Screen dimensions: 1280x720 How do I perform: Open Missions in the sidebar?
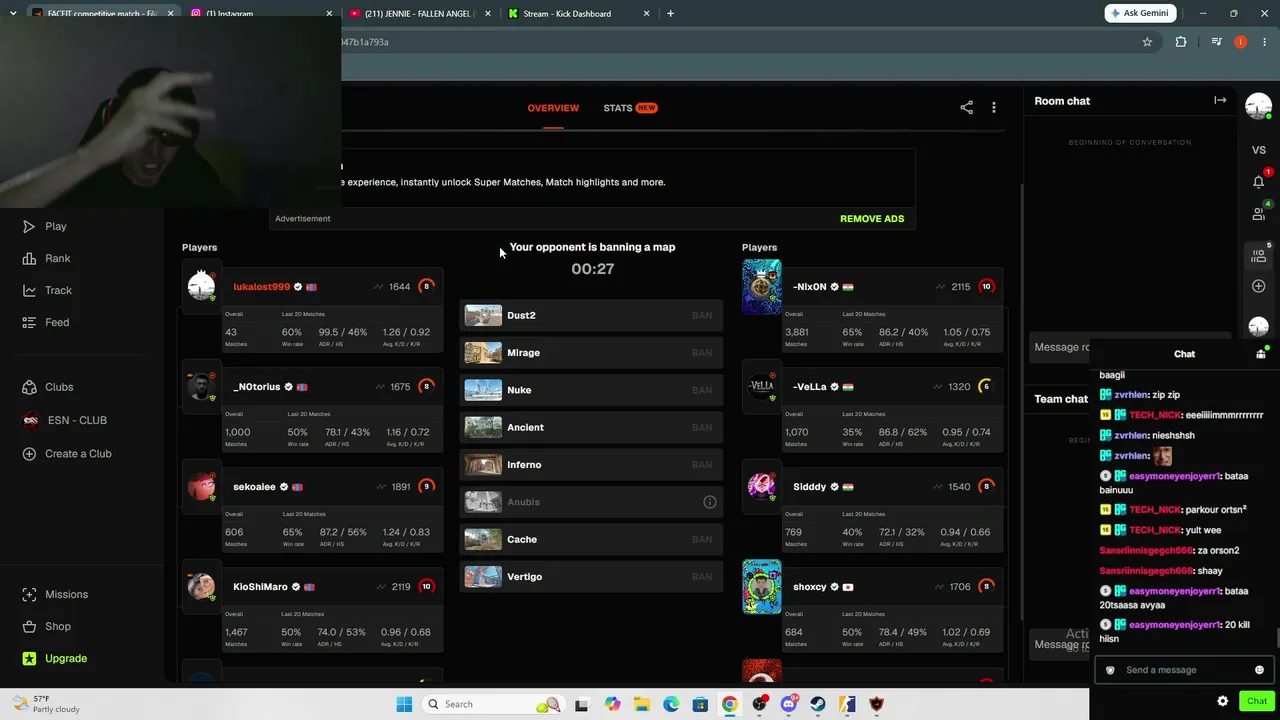55,594
